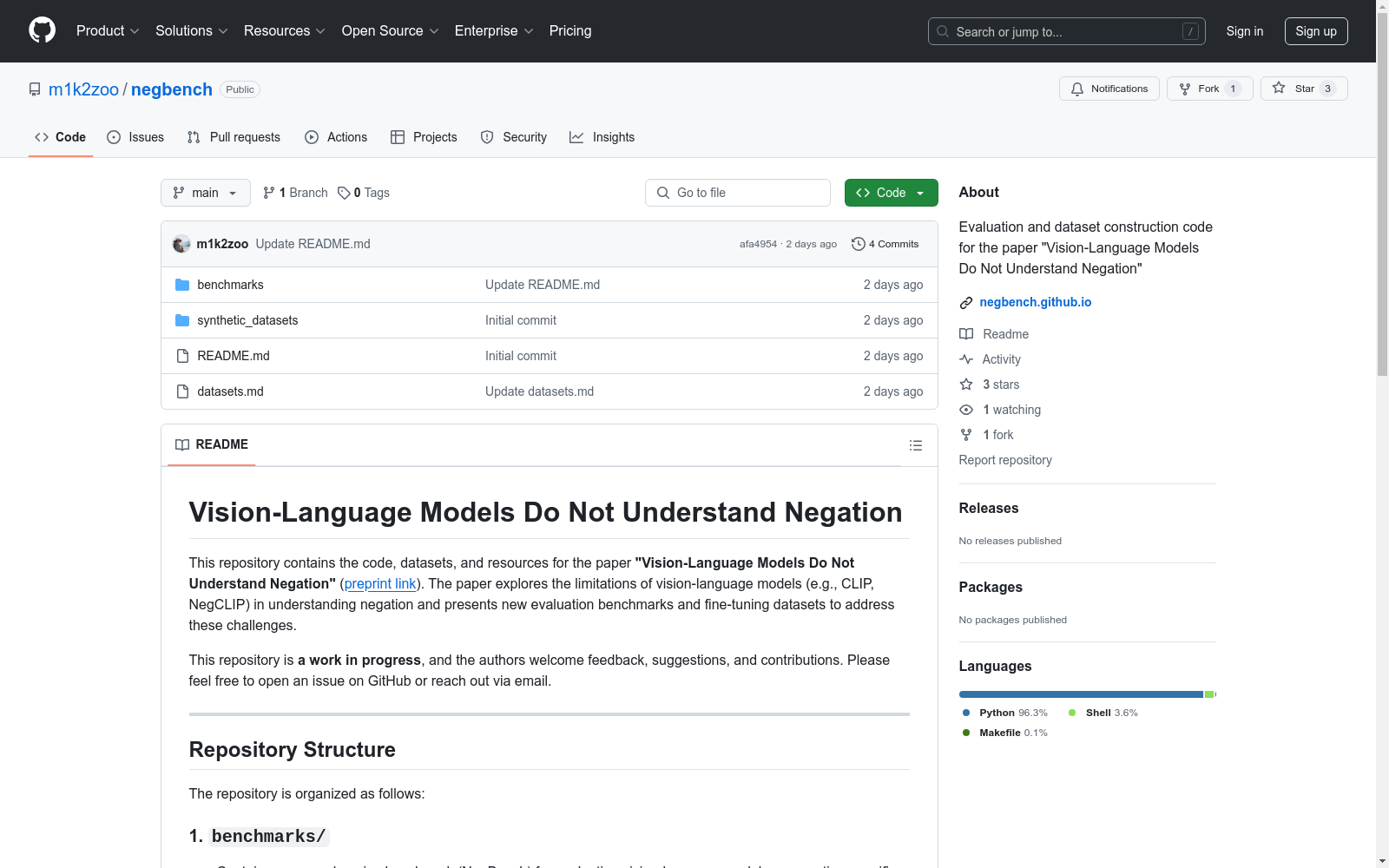Click the fork icon in About
1389x868 pixels.
[x=966, y=435]
